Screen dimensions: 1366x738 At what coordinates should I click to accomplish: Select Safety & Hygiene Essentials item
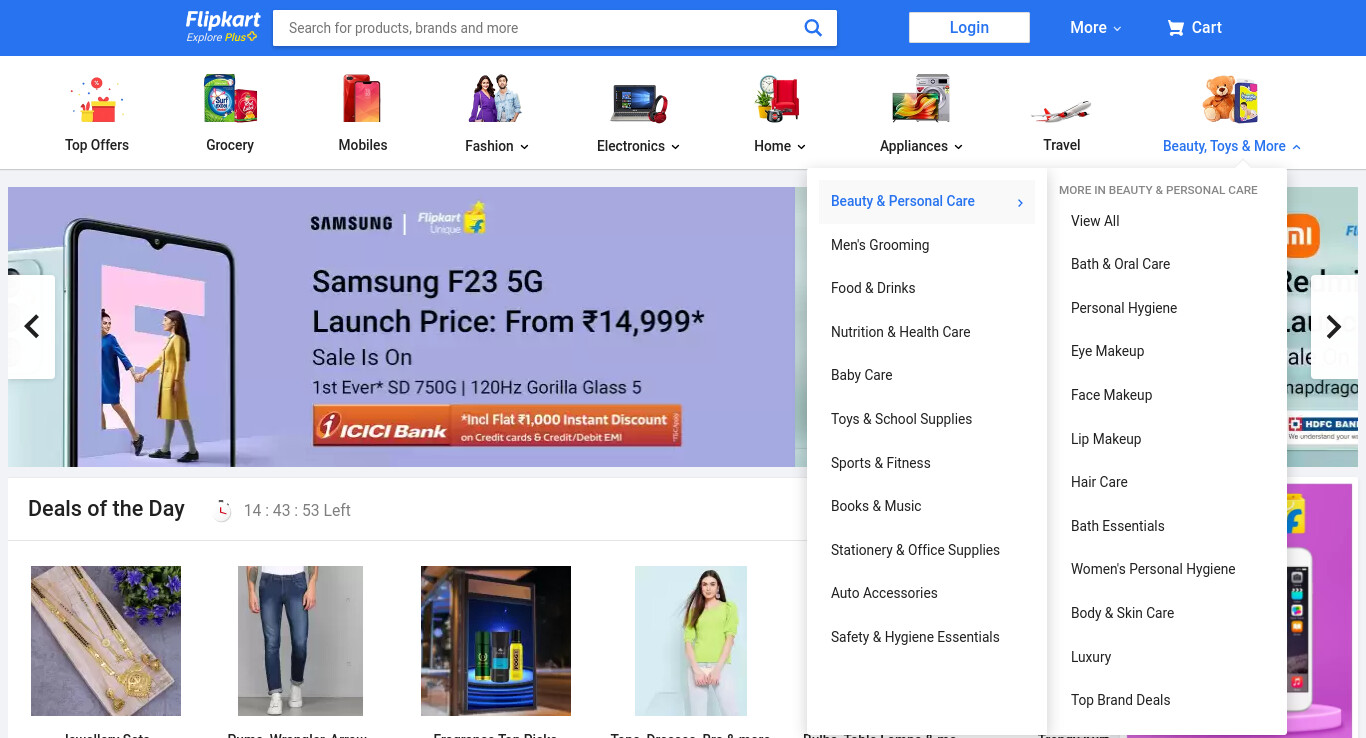(916, 637)
